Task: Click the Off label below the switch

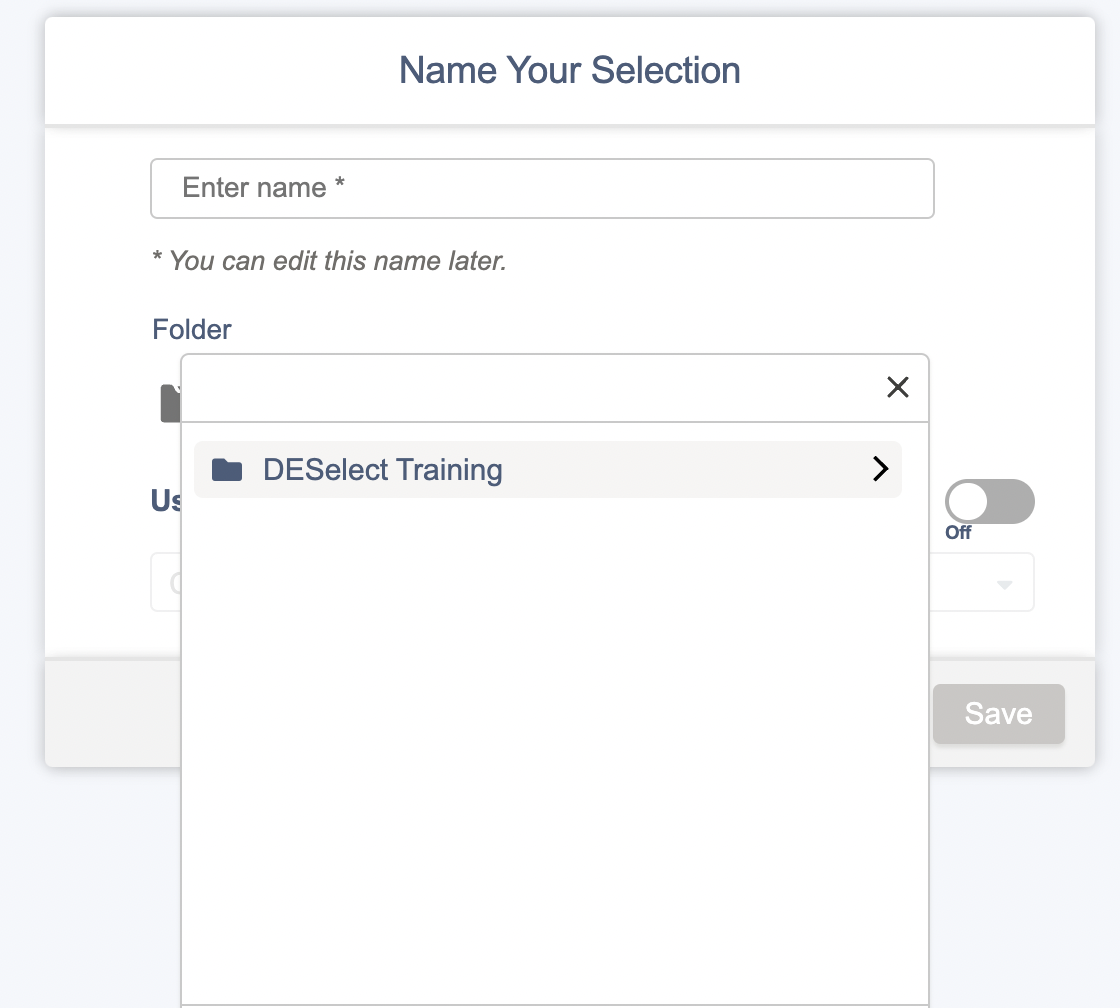Action: pos(958,533)
